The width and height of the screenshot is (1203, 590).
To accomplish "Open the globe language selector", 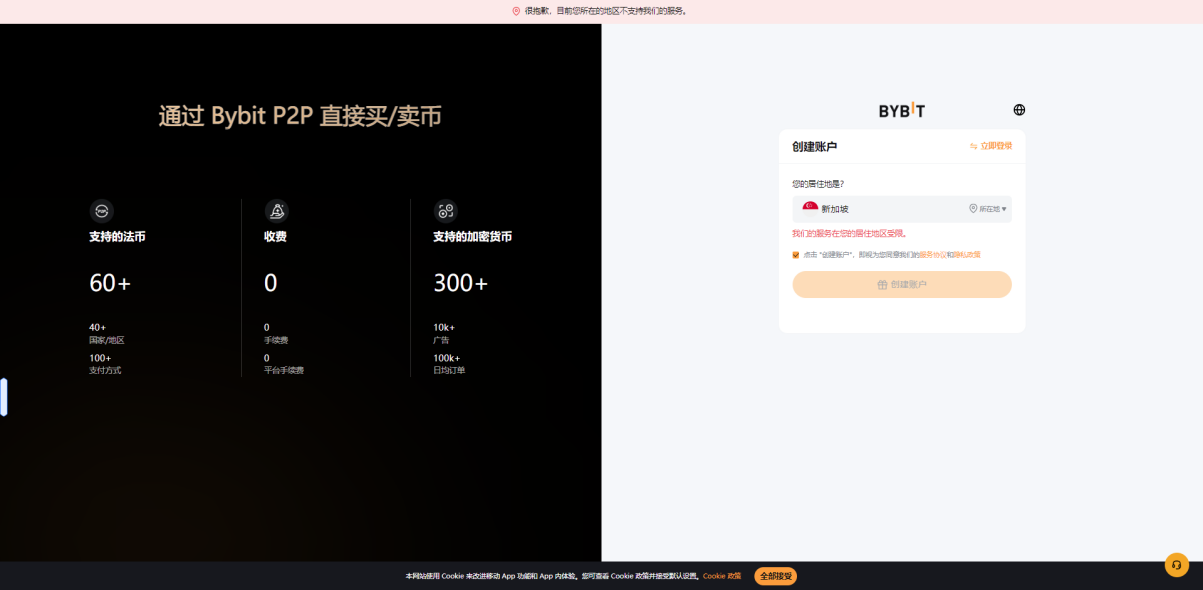I will tap(1019, 110).
